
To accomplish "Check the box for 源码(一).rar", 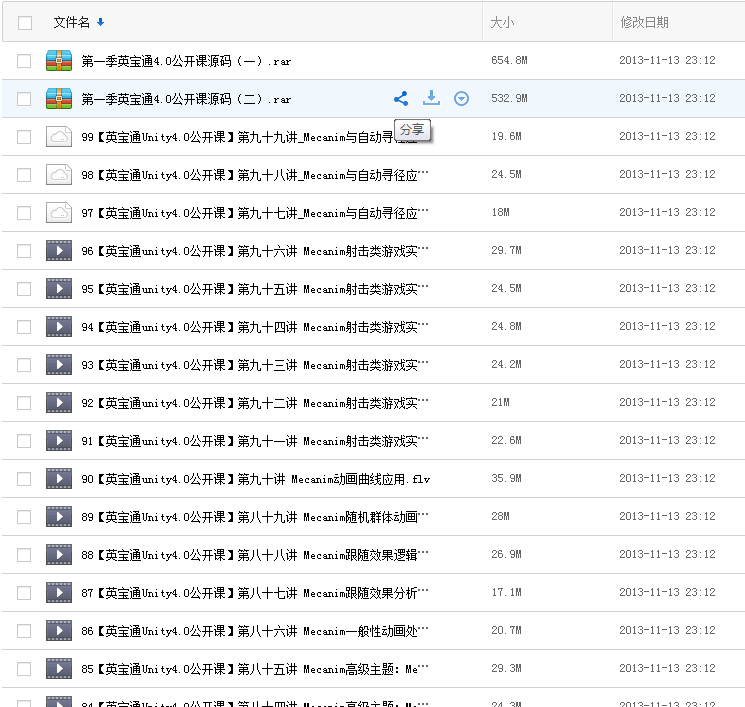I will (24, 61).
